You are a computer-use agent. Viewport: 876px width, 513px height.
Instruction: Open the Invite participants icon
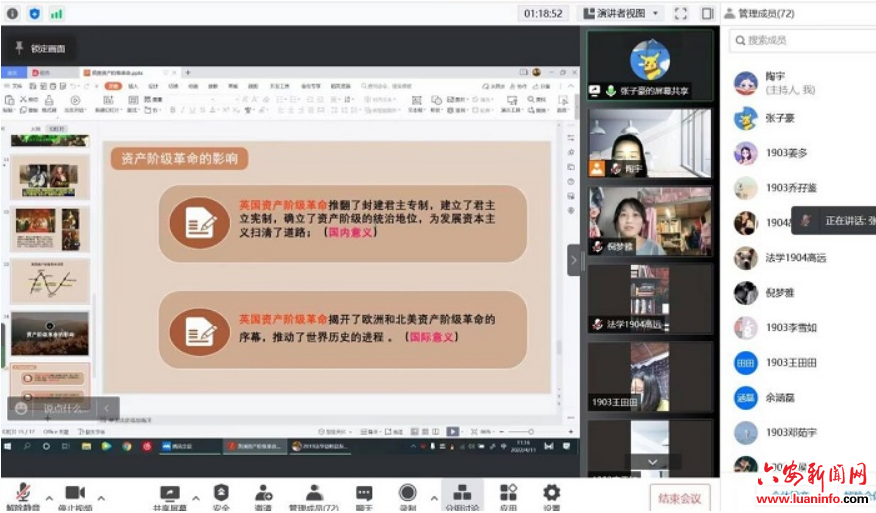[264, 493]
